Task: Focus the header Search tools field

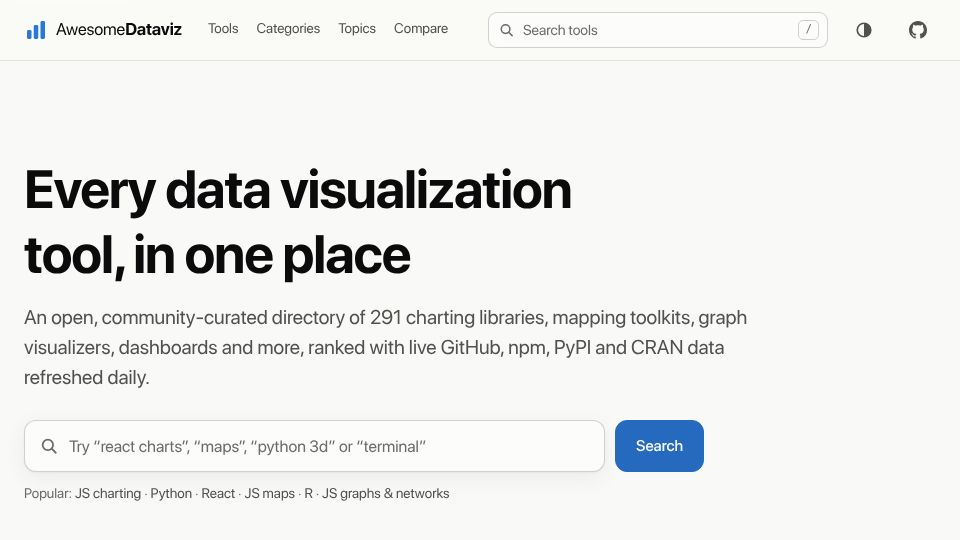Action: pos(658,30)
